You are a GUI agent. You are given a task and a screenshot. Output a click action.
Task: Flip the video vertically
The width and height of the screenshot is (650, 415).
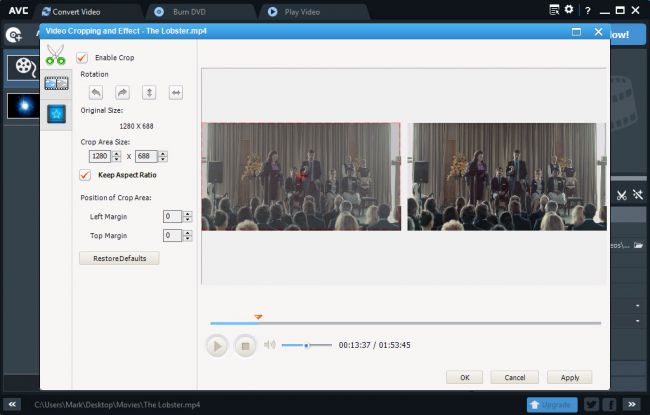coord(149,92)
